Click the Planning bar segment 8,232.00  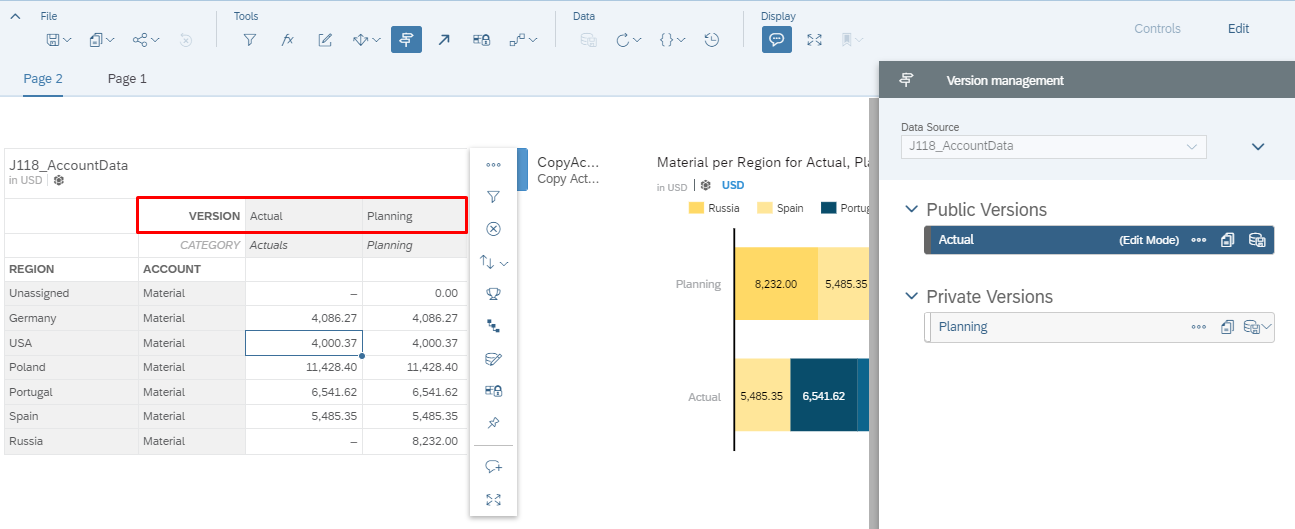(776, 284)
